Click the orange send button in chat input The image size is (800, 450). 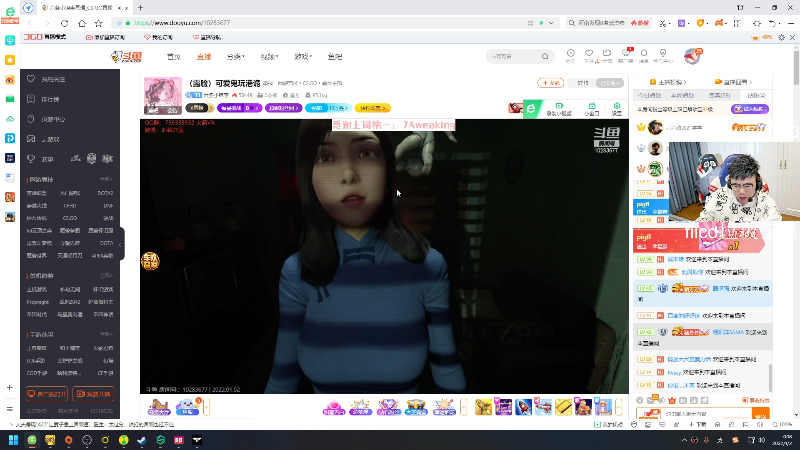click(760, 415)
